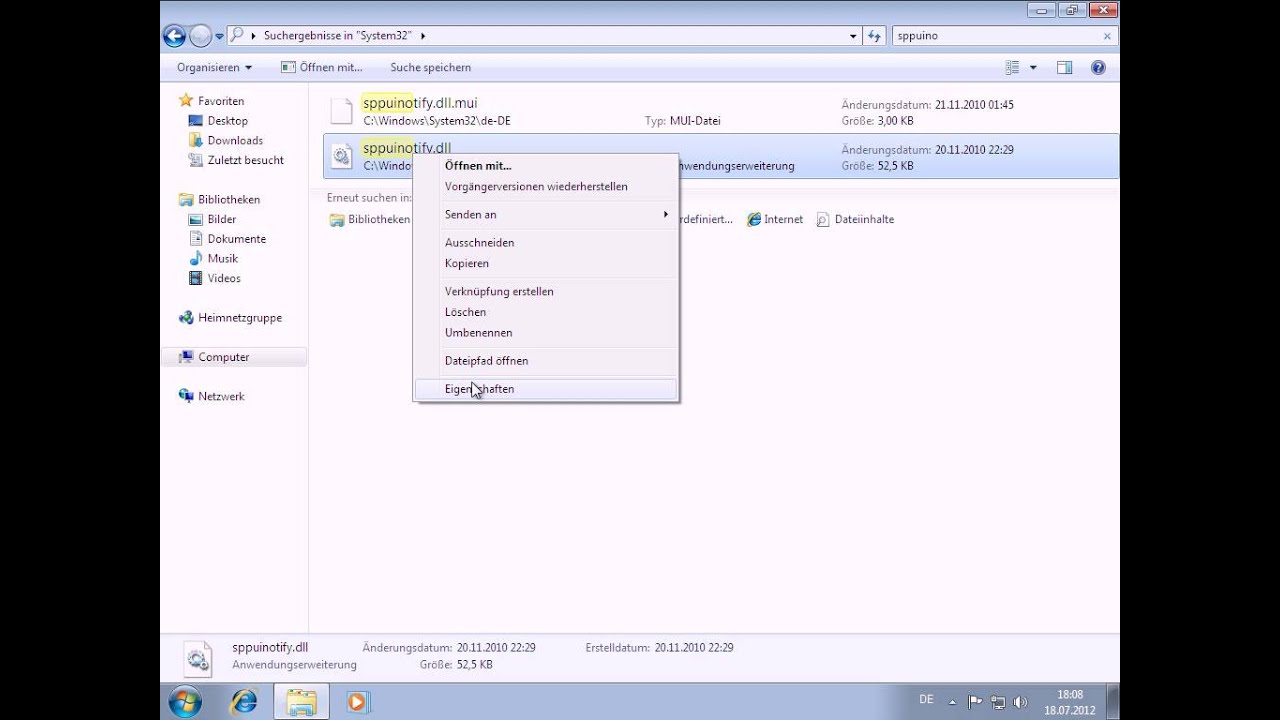Open the clock showing 18:08
1280x720 pixels.
click(1070, 702)
